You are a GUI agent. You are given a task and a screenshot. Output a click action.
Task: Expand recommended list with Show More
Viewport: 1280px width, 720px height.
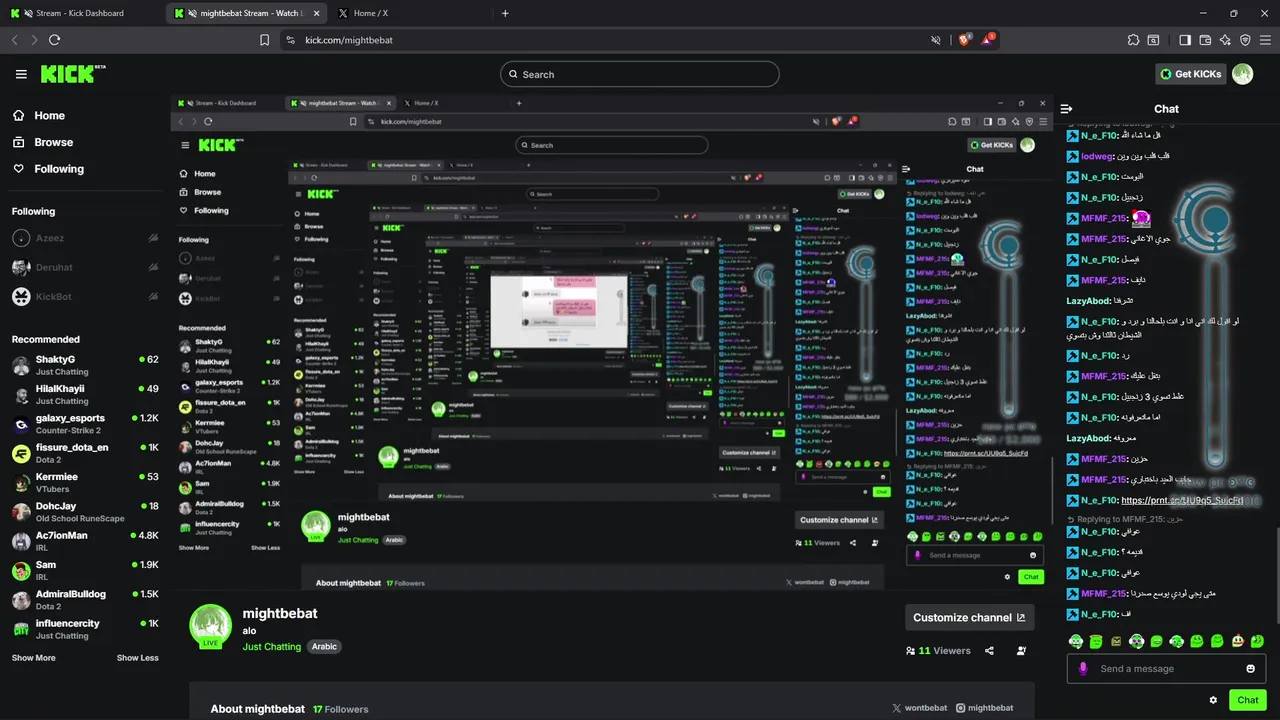point(33,658)
